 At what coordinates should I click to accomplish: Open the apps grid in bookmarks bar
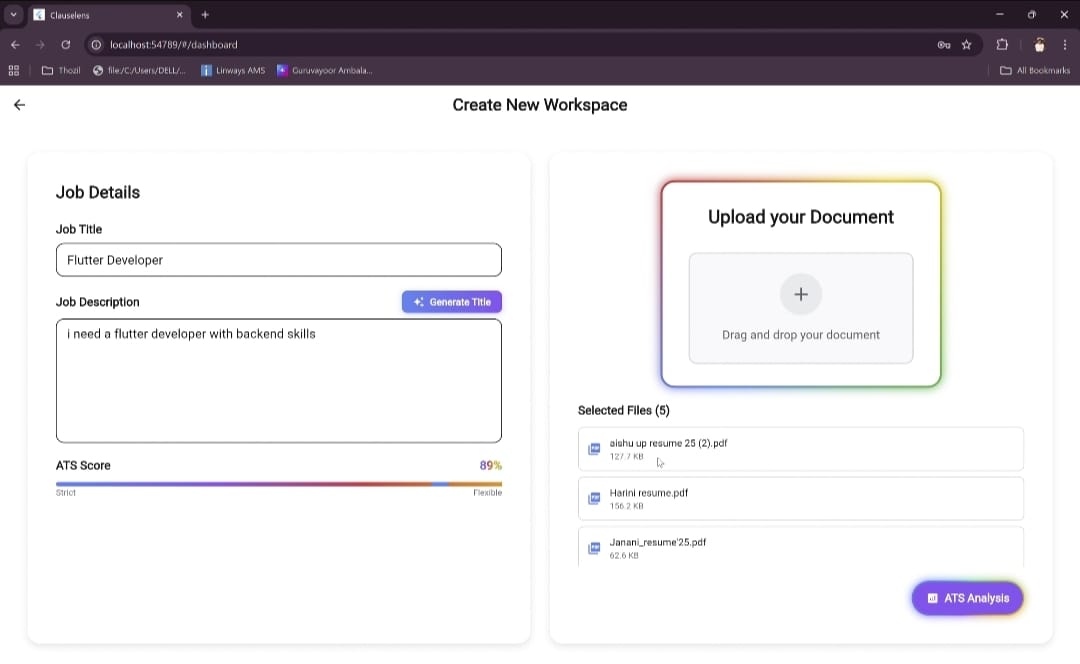(14, 70)
